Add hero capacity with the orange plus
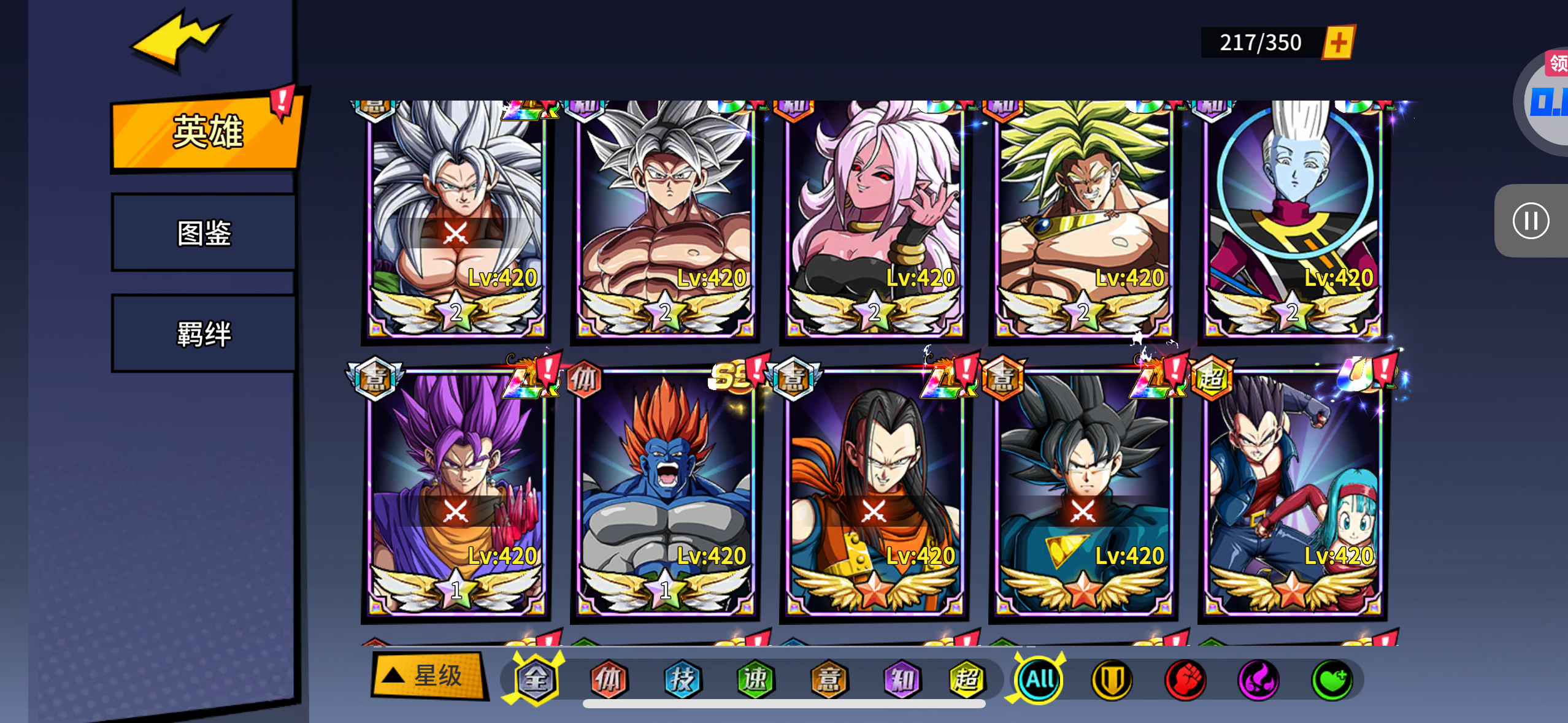Viewport: 1568px width, 723px height. click(x=1338, y=43)
